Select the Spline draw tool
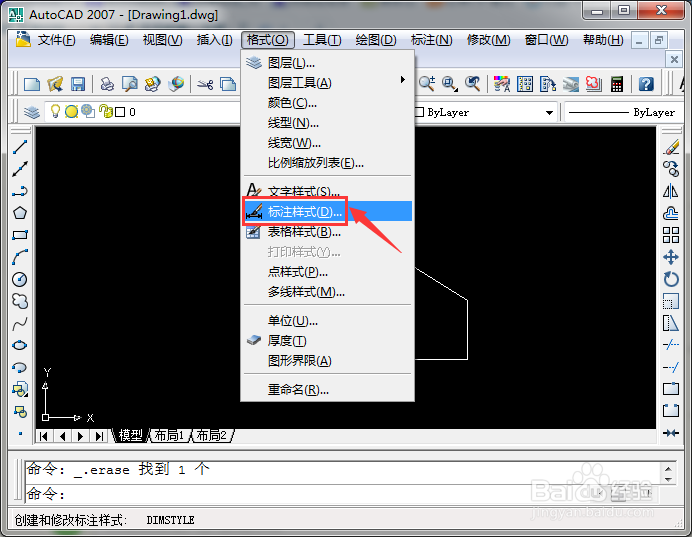The width and height of the screenshot is (692, 537). coord(20,324)
